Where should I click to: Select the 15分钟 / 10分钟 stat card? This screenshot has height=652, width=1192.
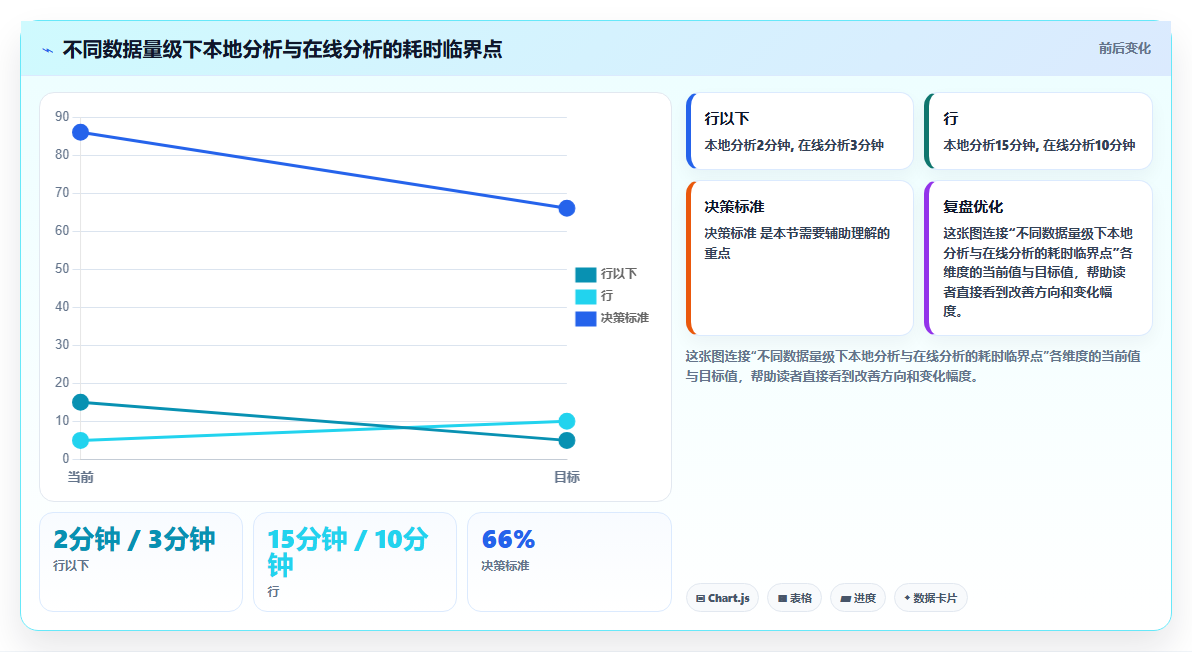(355, 562)
